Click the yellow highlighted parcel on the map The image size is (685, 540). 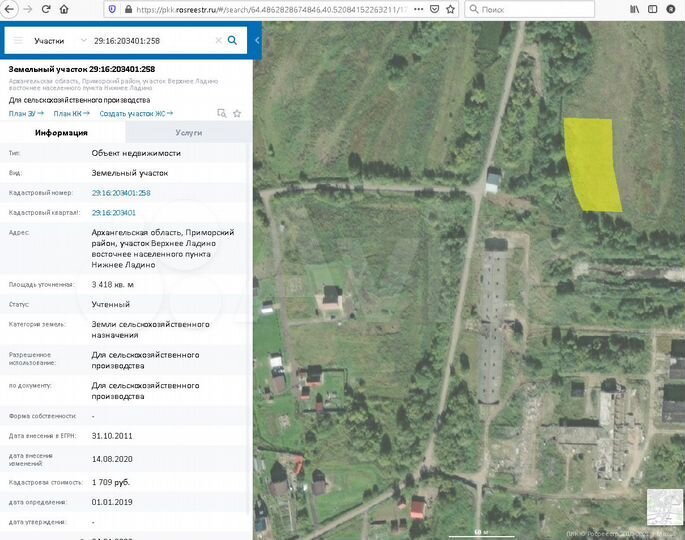click(592, 166)
